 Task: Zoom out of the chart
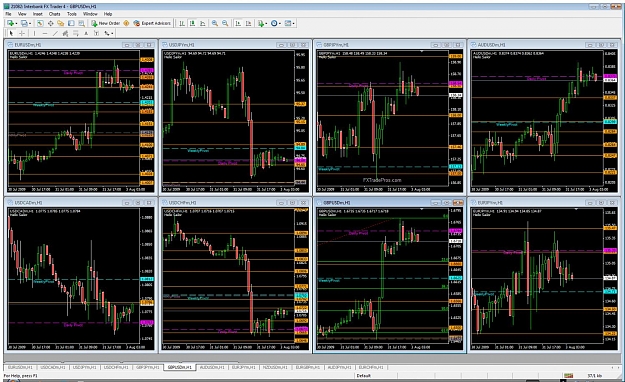225,24
